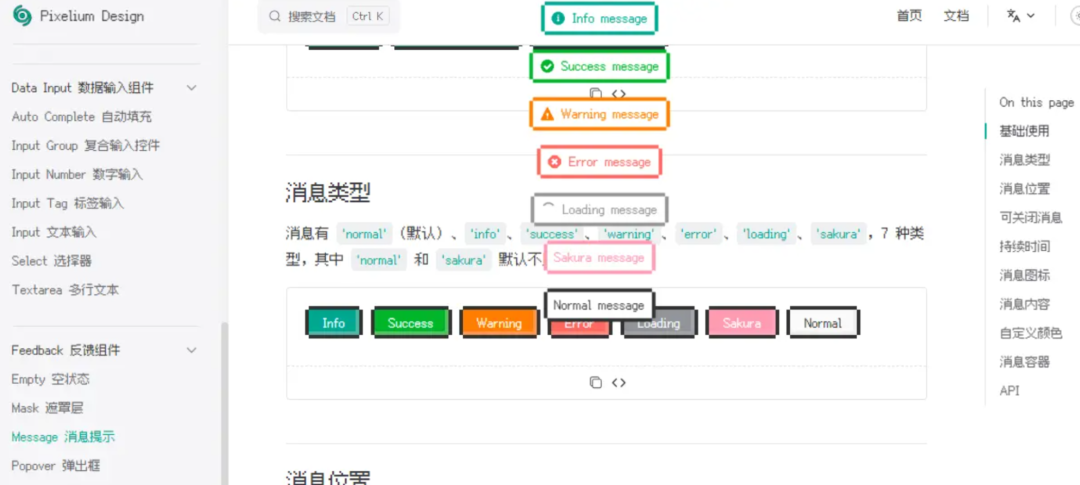Click checkmark icon in Success message toast
This screenshot has height=485, width=1080.
click(x=548, y=66)
